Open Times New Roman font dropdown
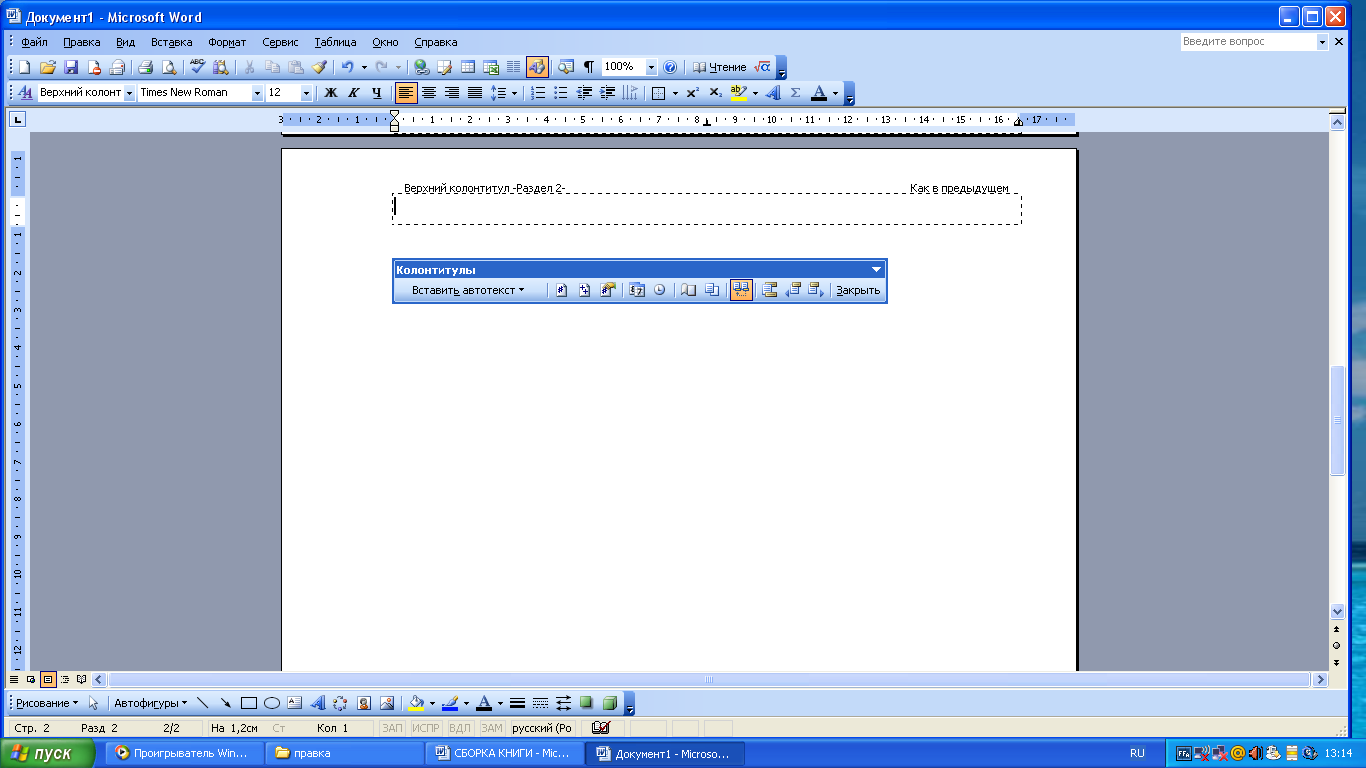The height and width of the screenshot is (768, 1366). pos(257,93)
